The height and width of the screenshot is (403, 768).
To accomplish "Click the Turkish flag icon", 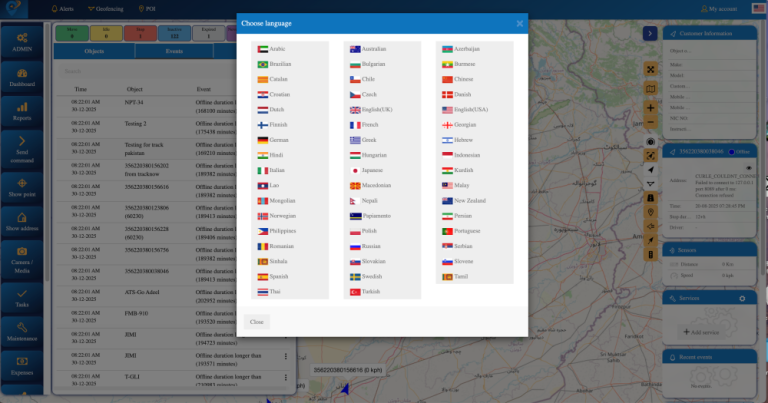I will 354,292.
